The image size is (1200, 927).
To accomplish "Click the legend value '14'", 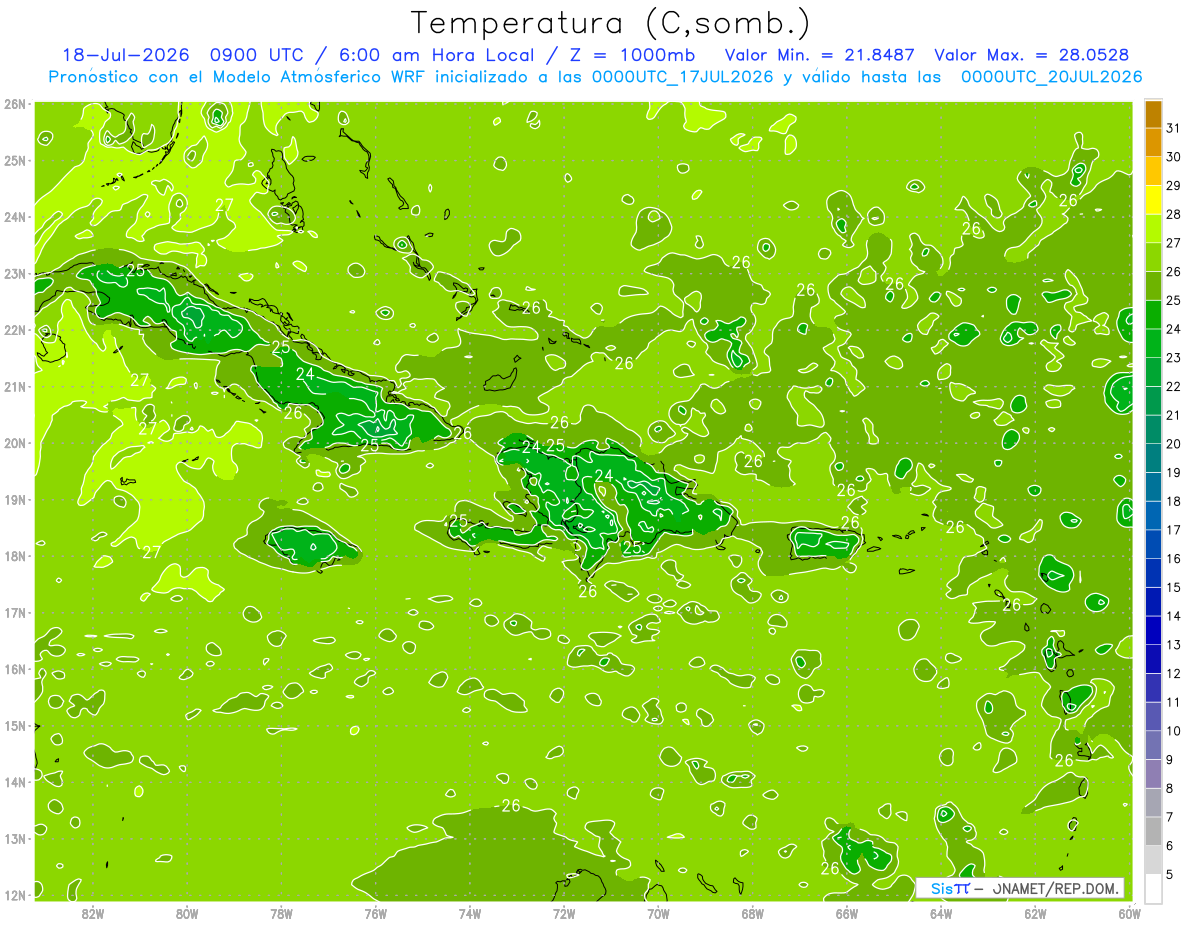I will point(1173,616).
